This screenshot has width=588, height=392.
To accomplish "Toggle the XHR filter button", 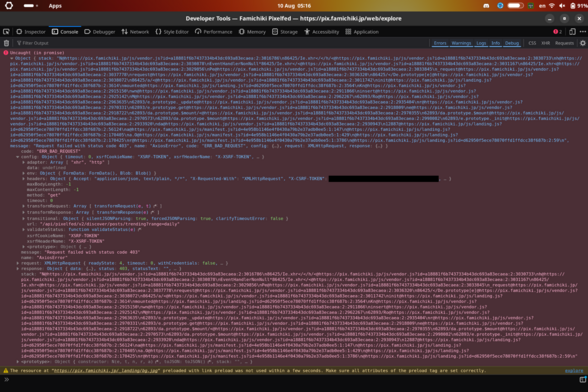I will 545,43.
